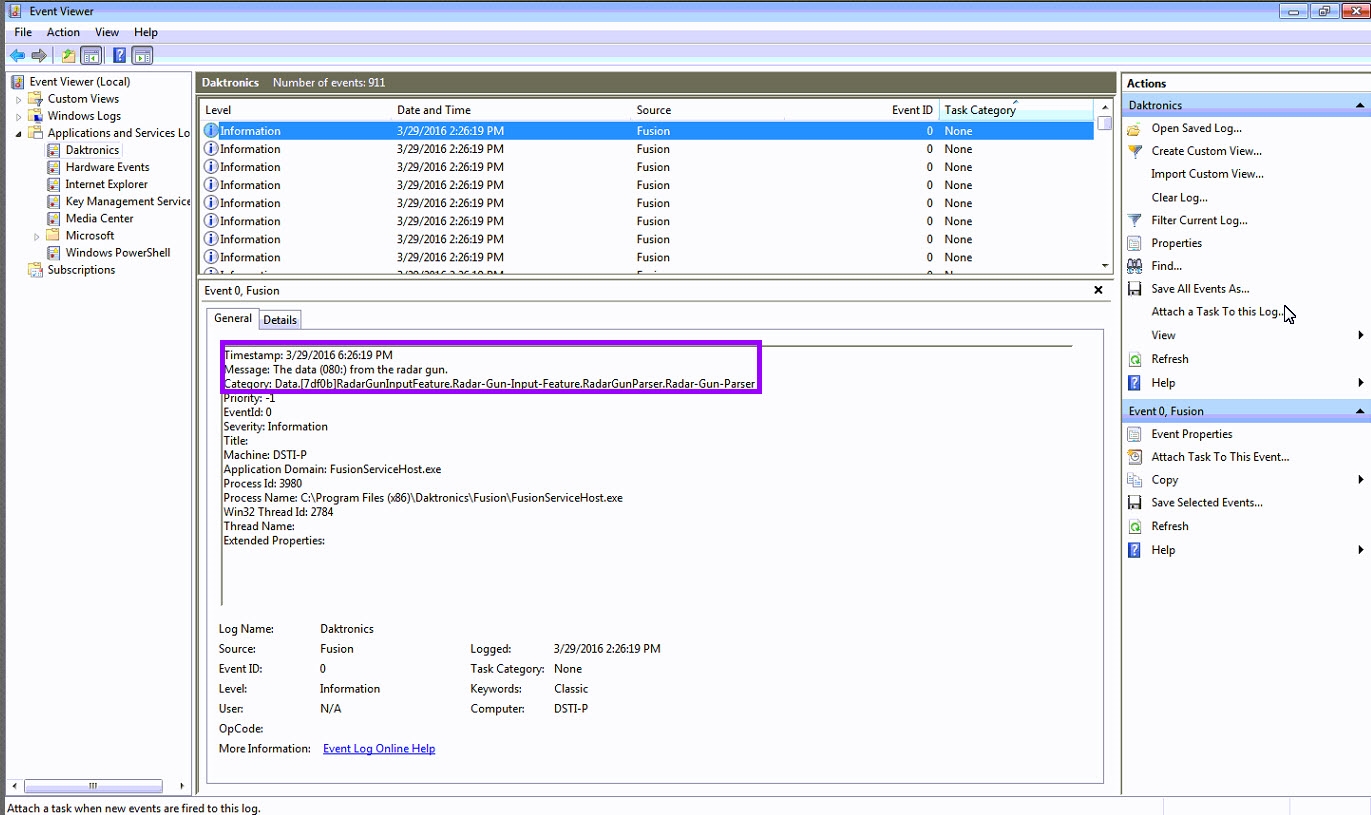Toggle the show/hide action pane toolbar button
1371x815 pixels.
142,56
